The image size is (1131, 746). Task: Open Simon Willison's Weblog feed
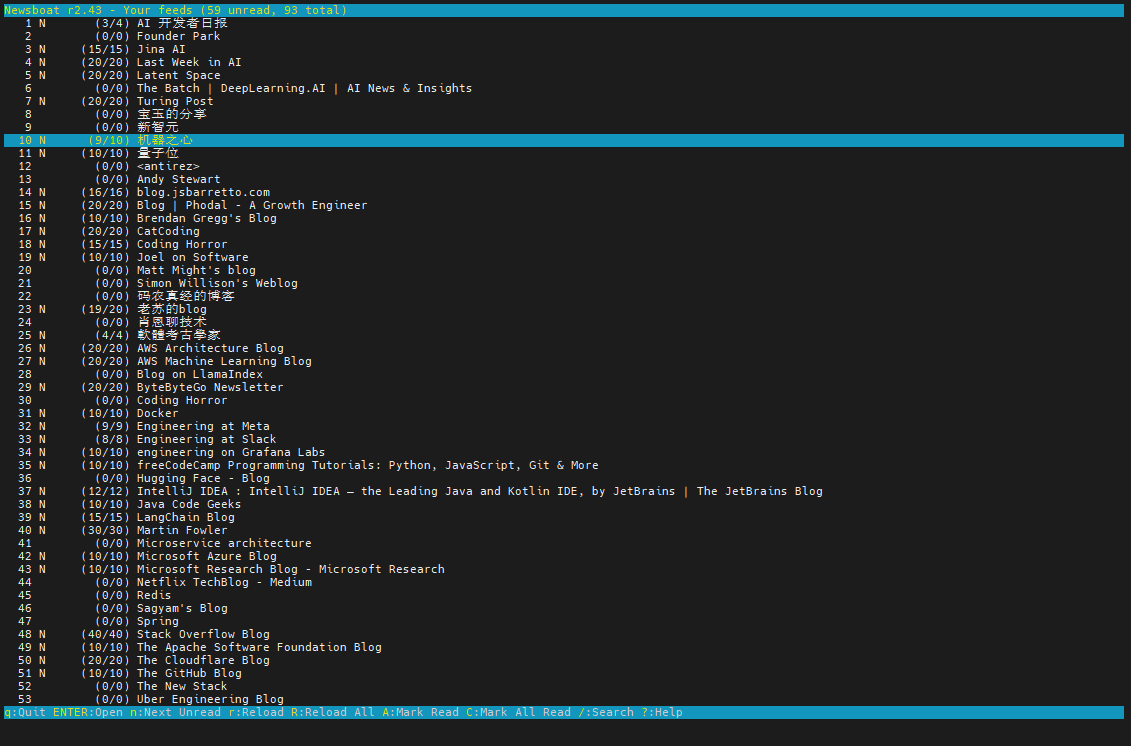[x=217, y=283]
